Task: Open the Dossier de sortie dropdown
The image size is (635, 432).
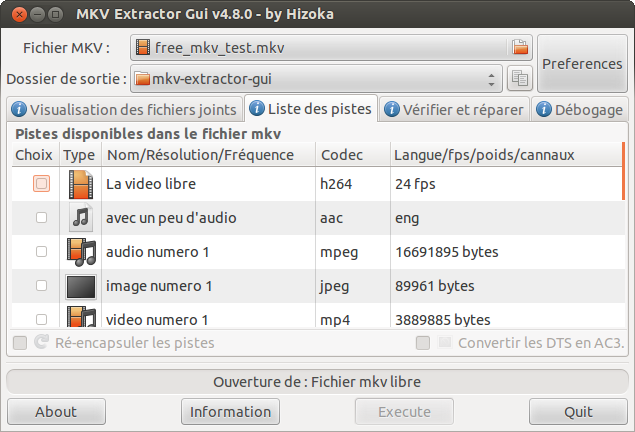Action: click(316, 78)
